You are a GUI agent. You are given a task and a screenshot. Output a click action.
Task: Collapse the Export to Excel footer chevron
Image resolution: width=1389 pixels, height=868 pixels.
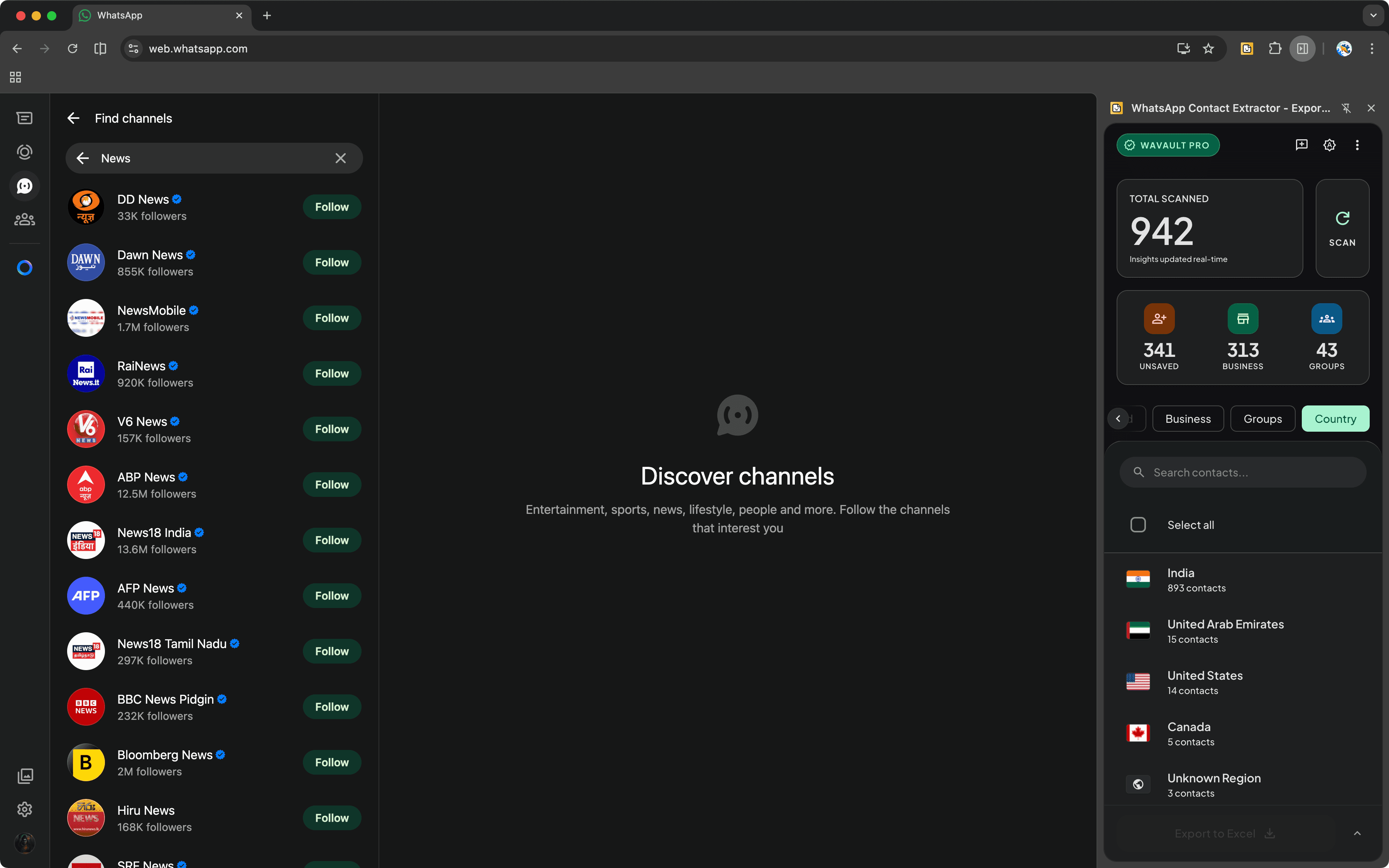tap(1357, 834)
